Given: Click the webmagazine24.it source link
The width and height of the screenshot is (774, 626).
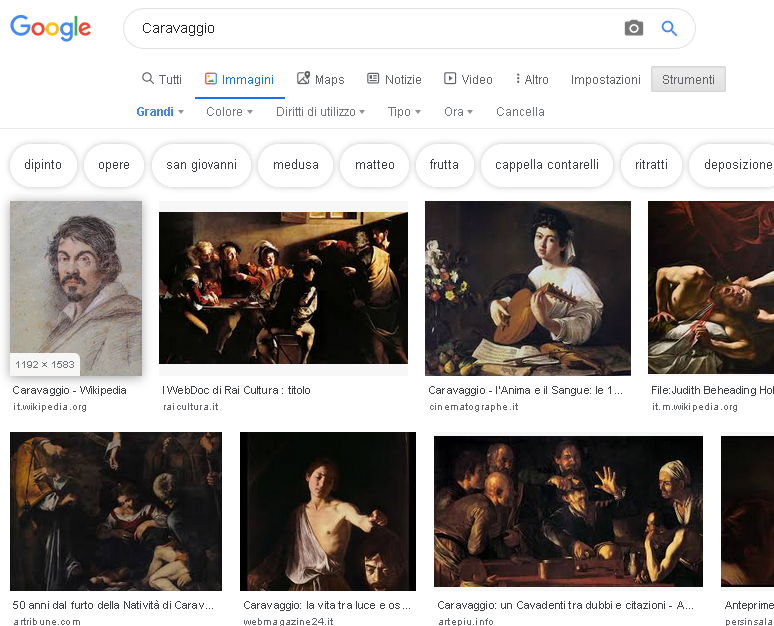Looking at the screenshot, I should (x=288, y=622).
